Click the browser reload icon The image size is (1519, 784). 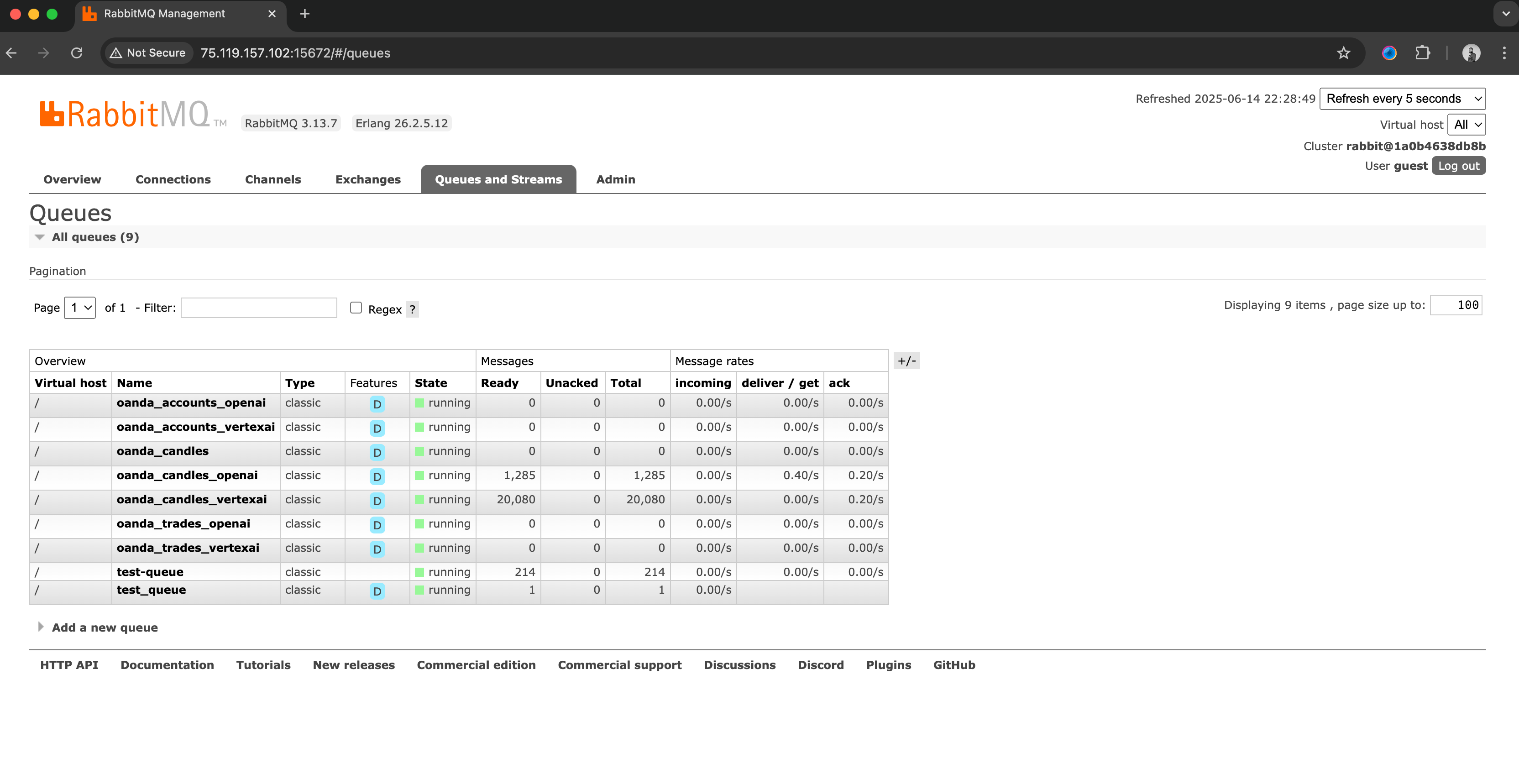77,53
